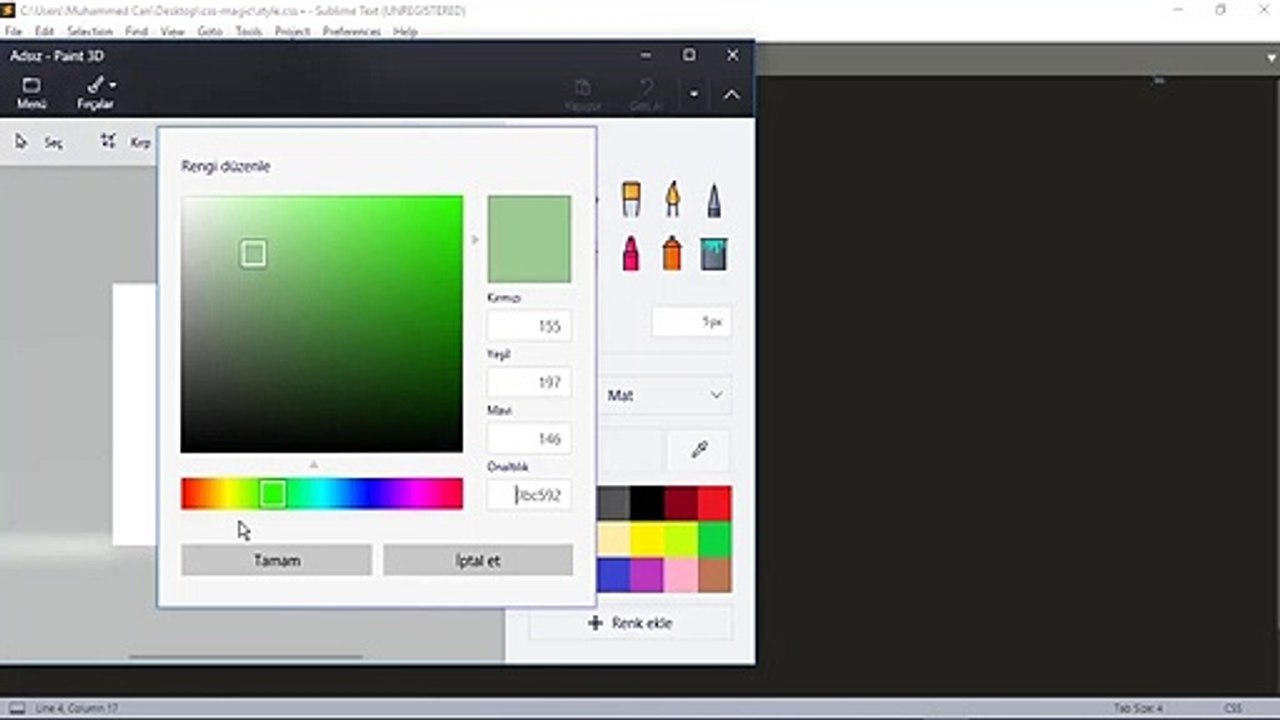This screenshot has width=1280, height=720.
Task: Open the Selection menu in Sublime Text
Action: (x=90, y=32)
